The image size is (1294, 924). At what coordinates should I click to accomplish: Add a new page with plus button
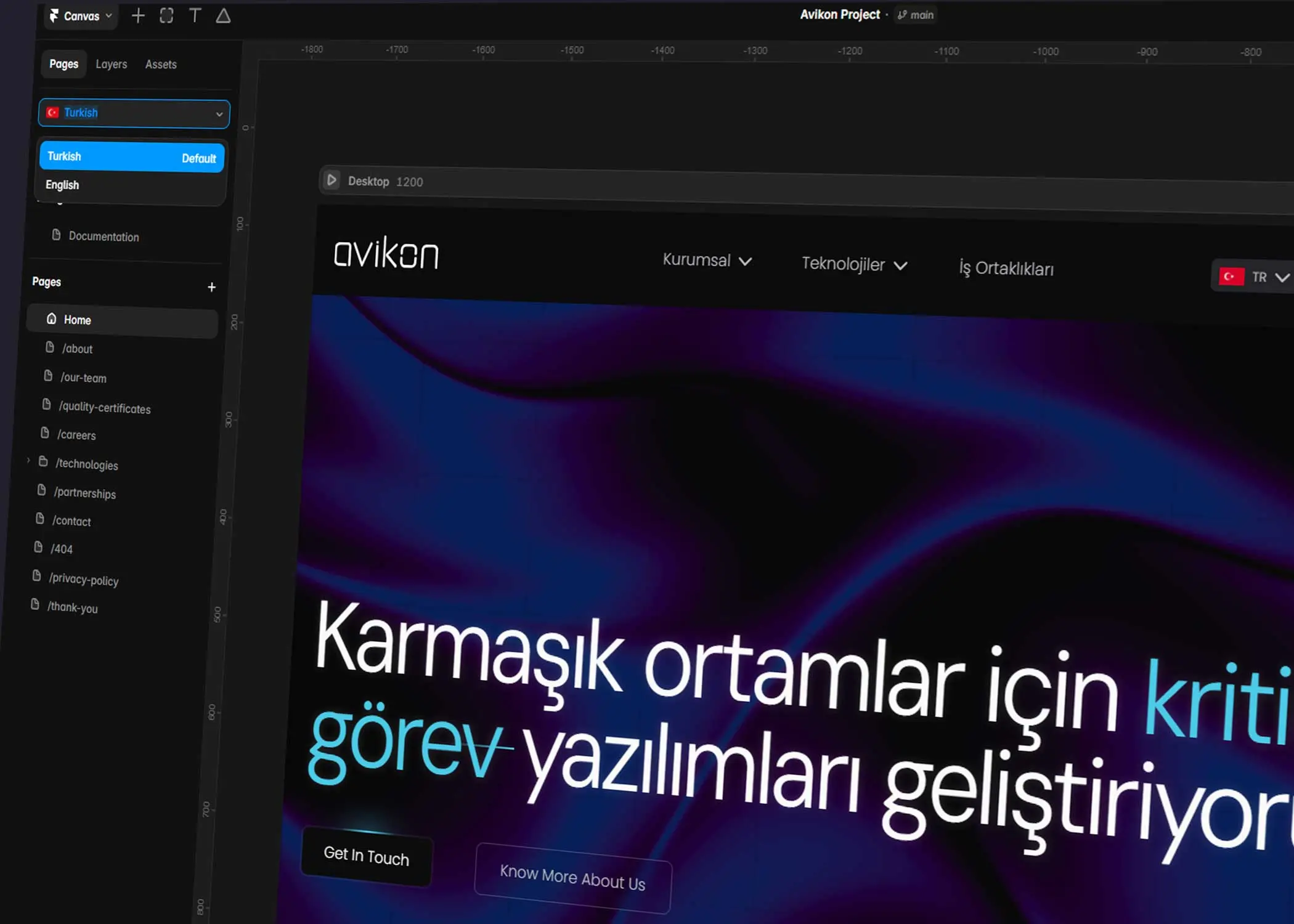(211, 287)
